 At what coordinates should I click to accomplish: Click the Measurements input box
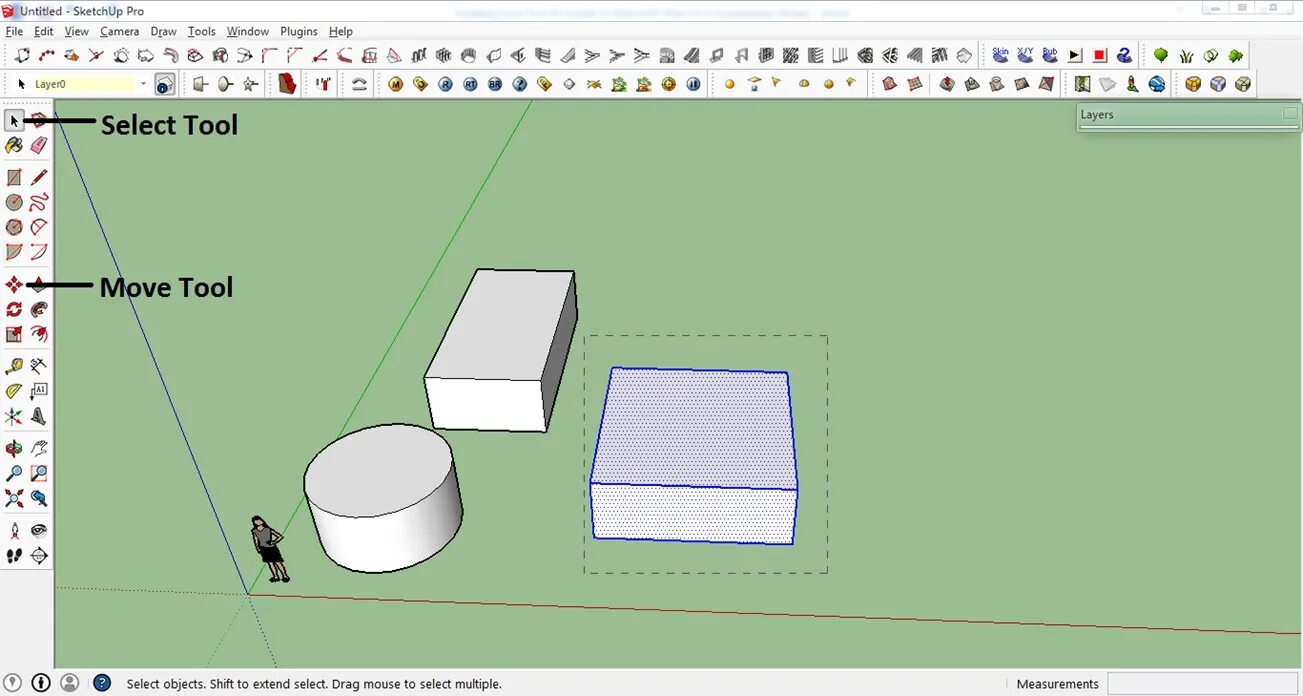(x=1201, y=684)
